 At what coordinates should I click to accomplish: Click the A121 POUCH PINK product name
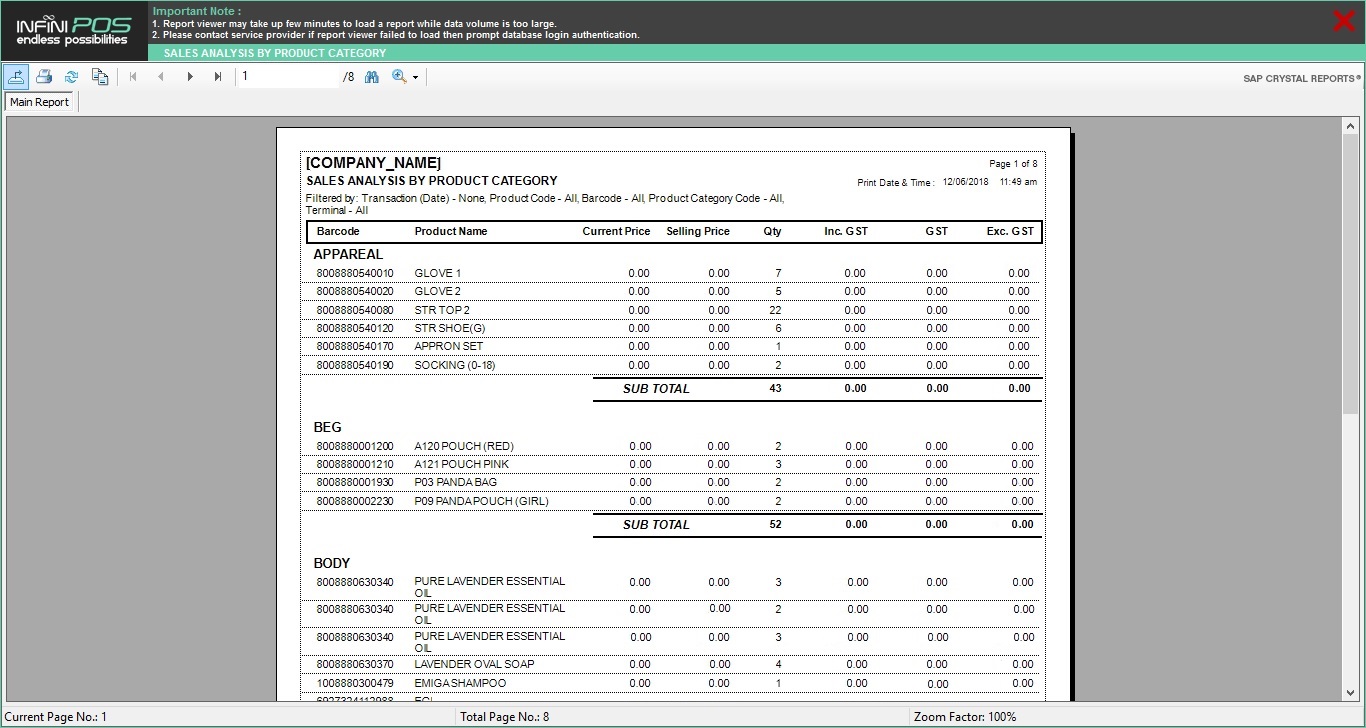(462, 464)
